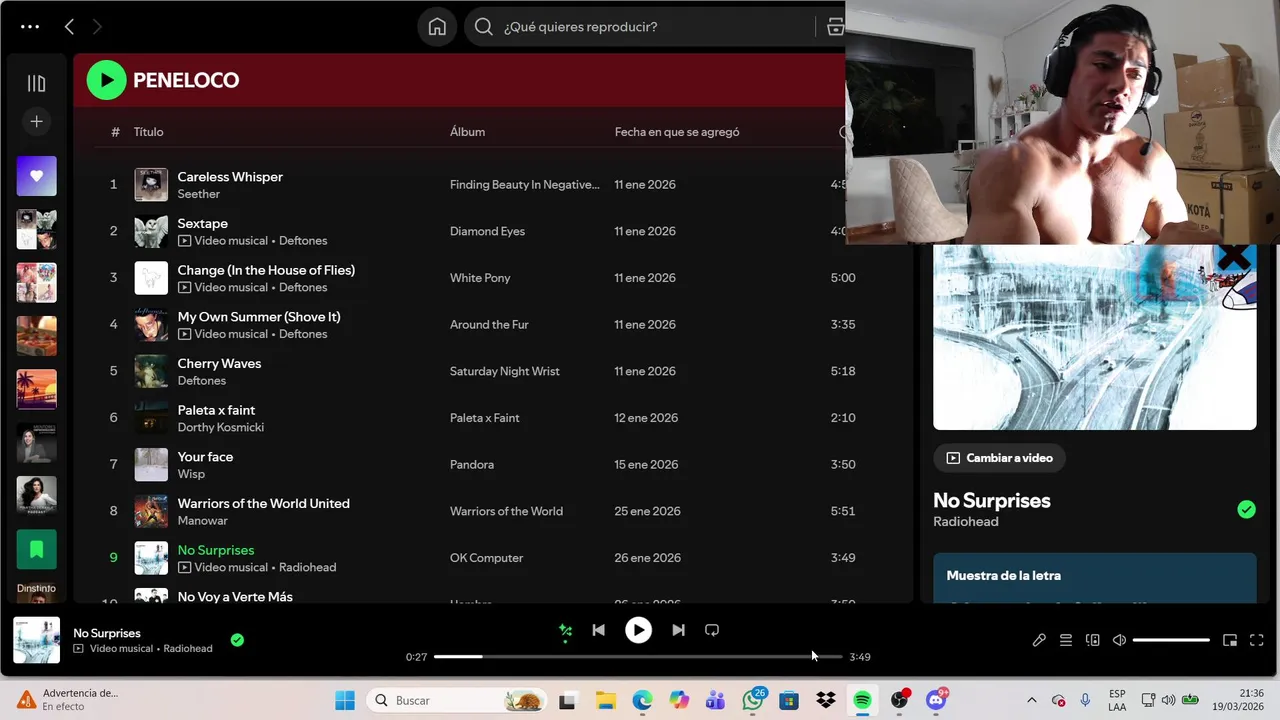Skip to previous track
Image resolution: width=1280 pixels, height=720 pixels.
[x=598, y=630]
